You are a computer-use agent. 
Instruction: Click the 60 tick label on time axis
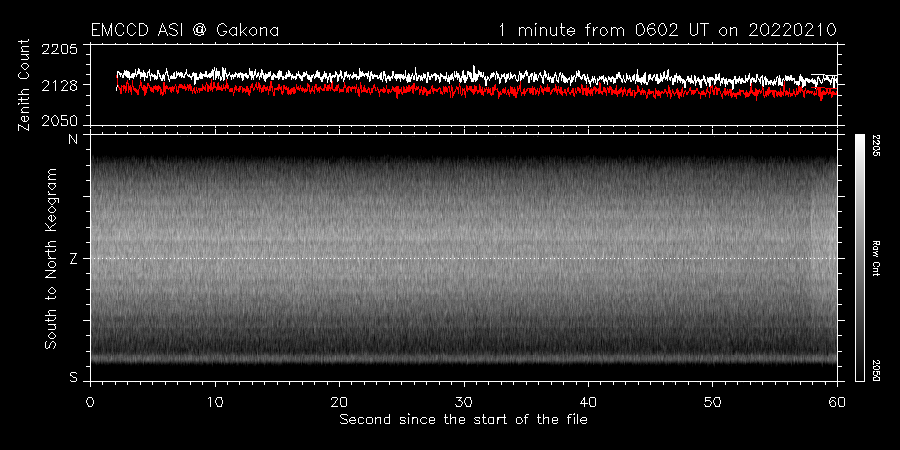point(837,401)
